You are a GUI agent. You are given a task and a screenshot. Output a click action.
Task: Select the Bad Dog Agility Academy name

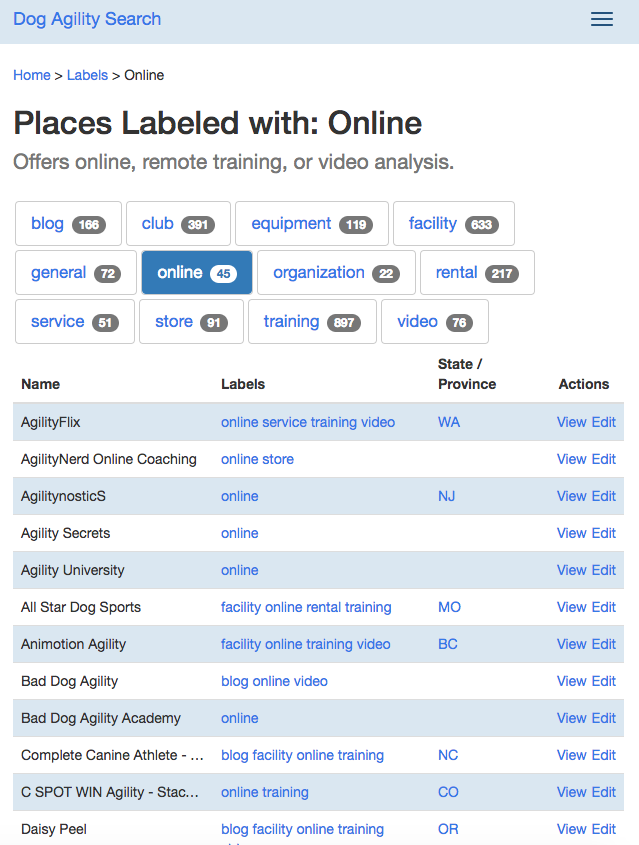tap(101, 718)
